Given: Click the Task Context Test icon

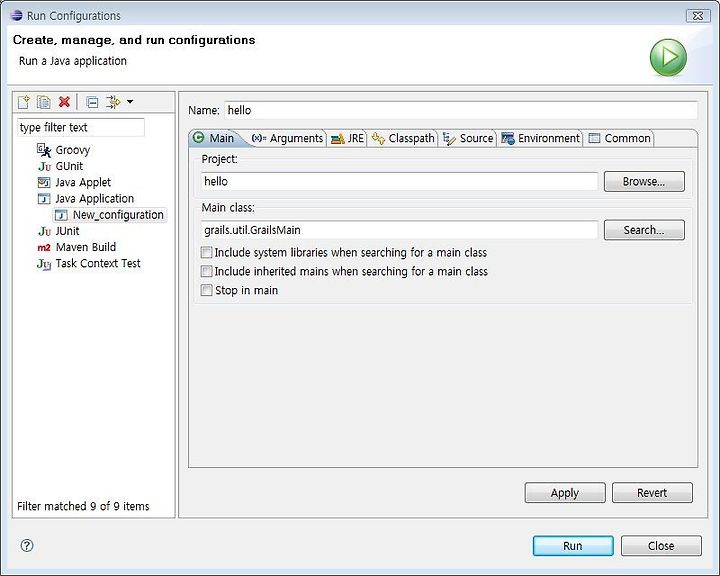Looking at the screenshot, I should click(44, 264).
